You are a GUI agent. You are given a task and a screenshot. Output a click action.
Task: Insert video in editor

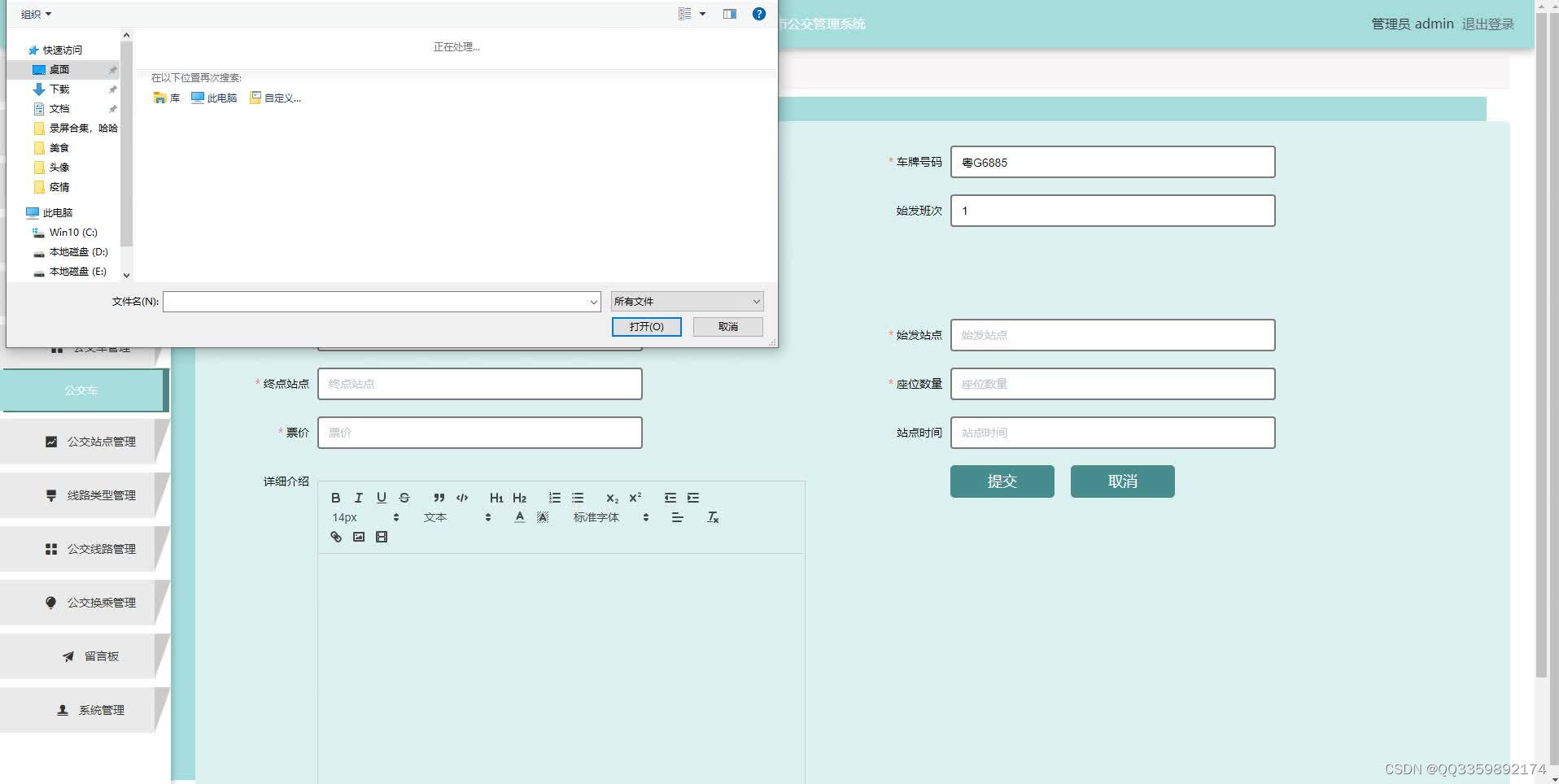[x=382, y=537]
